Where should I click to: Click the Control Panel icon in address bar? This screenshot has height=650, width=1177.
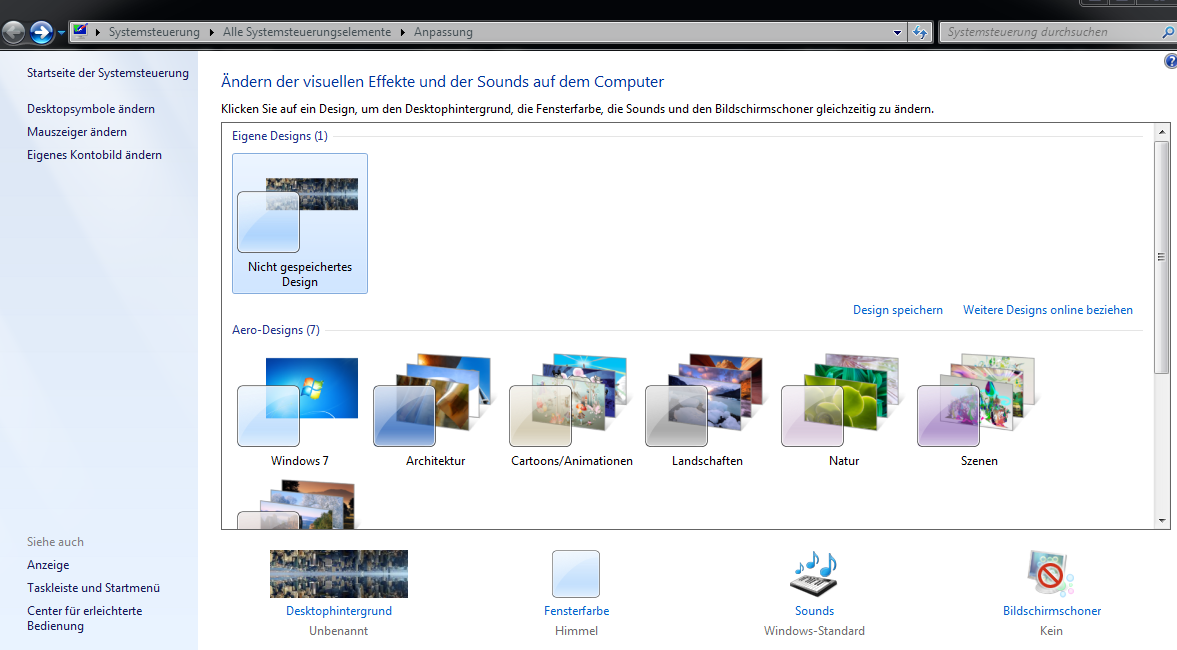click(x=80, y=32)
